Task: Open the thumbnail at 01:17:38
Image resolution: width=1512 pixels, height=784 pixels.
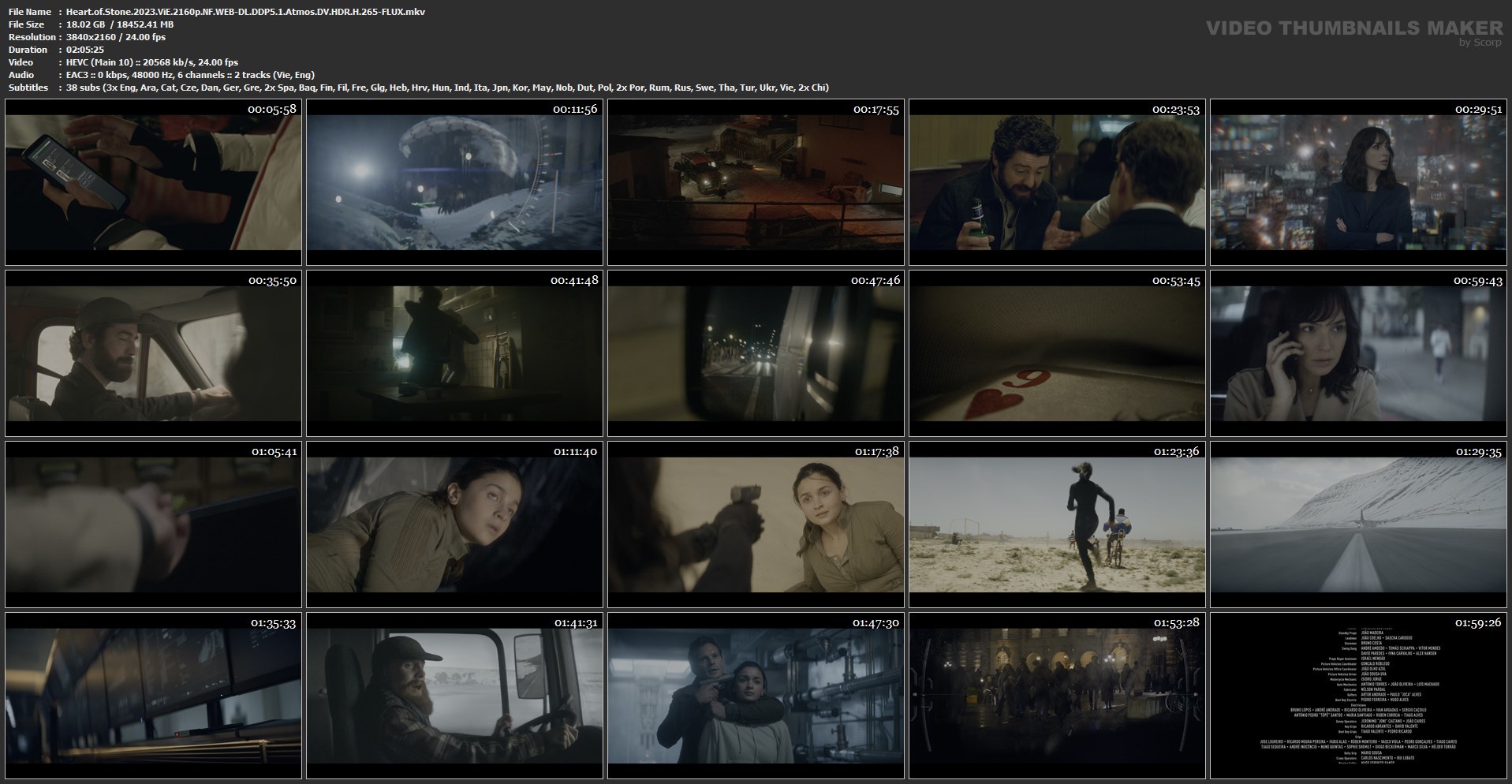Action: 756,525
